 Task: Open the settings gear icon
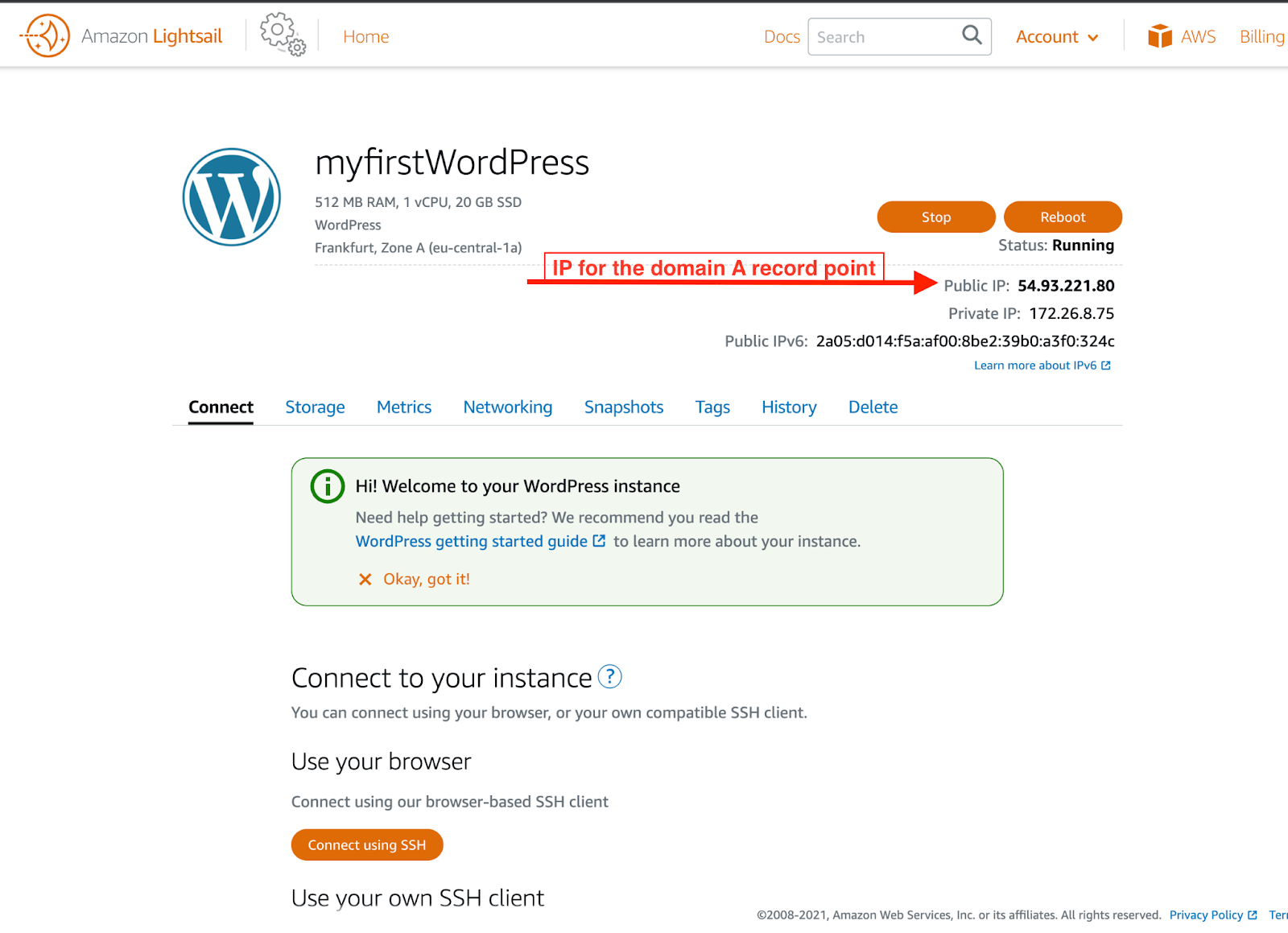click(x=278, y=32)
